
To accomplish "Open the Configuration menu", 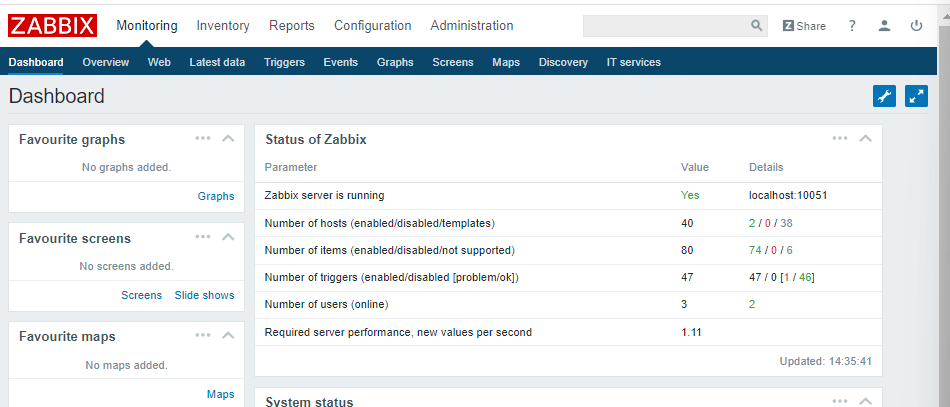I will point(373,25).
